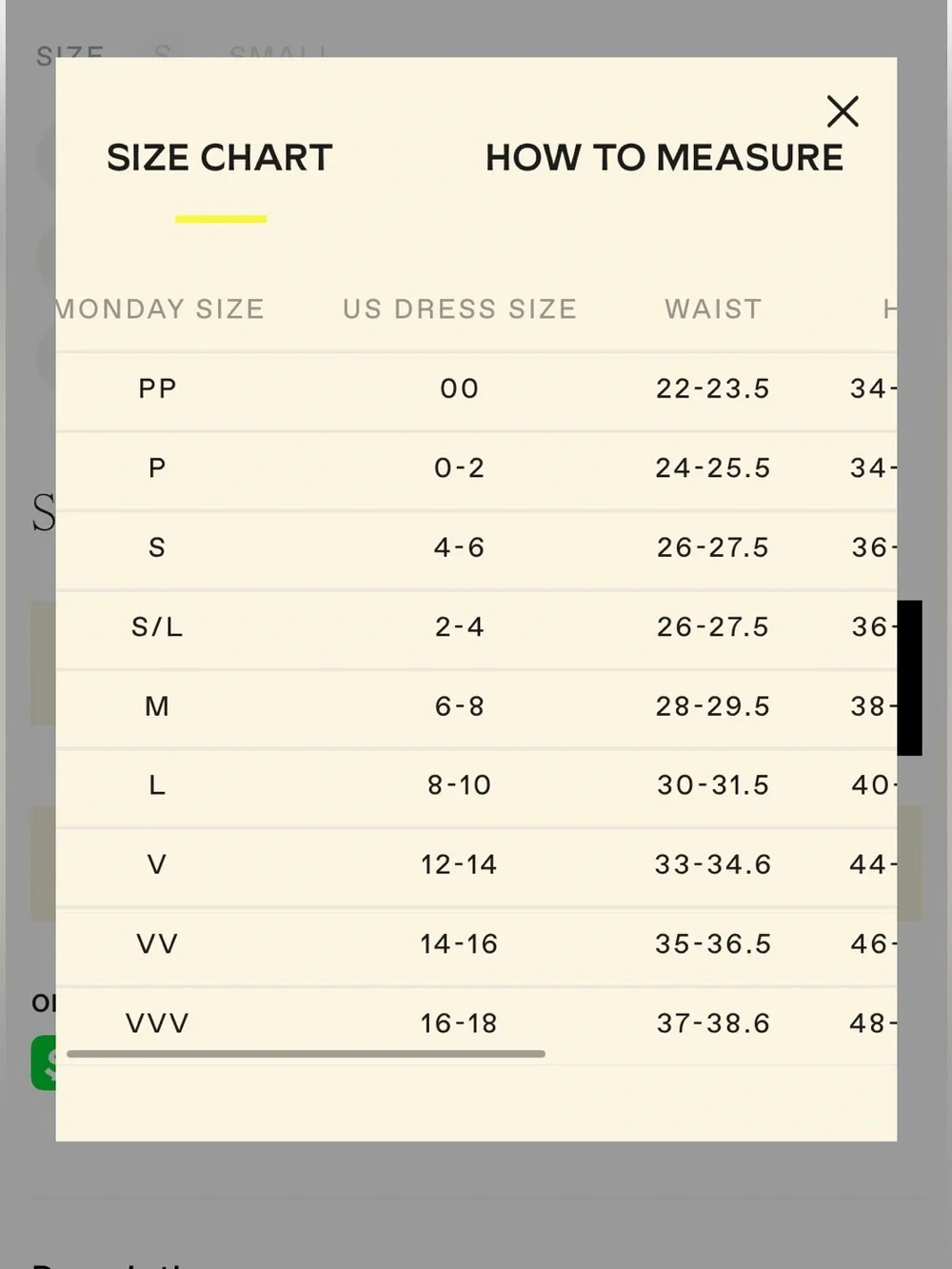
Task: Select the S/L Monday size cell
Action: pyautogui.click(x=157, y=626)
